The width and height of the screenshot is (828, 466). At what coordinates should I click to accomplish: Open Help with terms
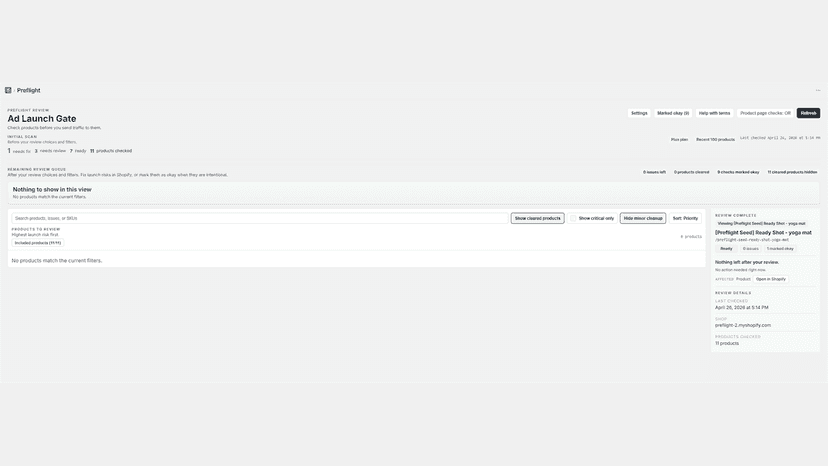coord(714,113)
